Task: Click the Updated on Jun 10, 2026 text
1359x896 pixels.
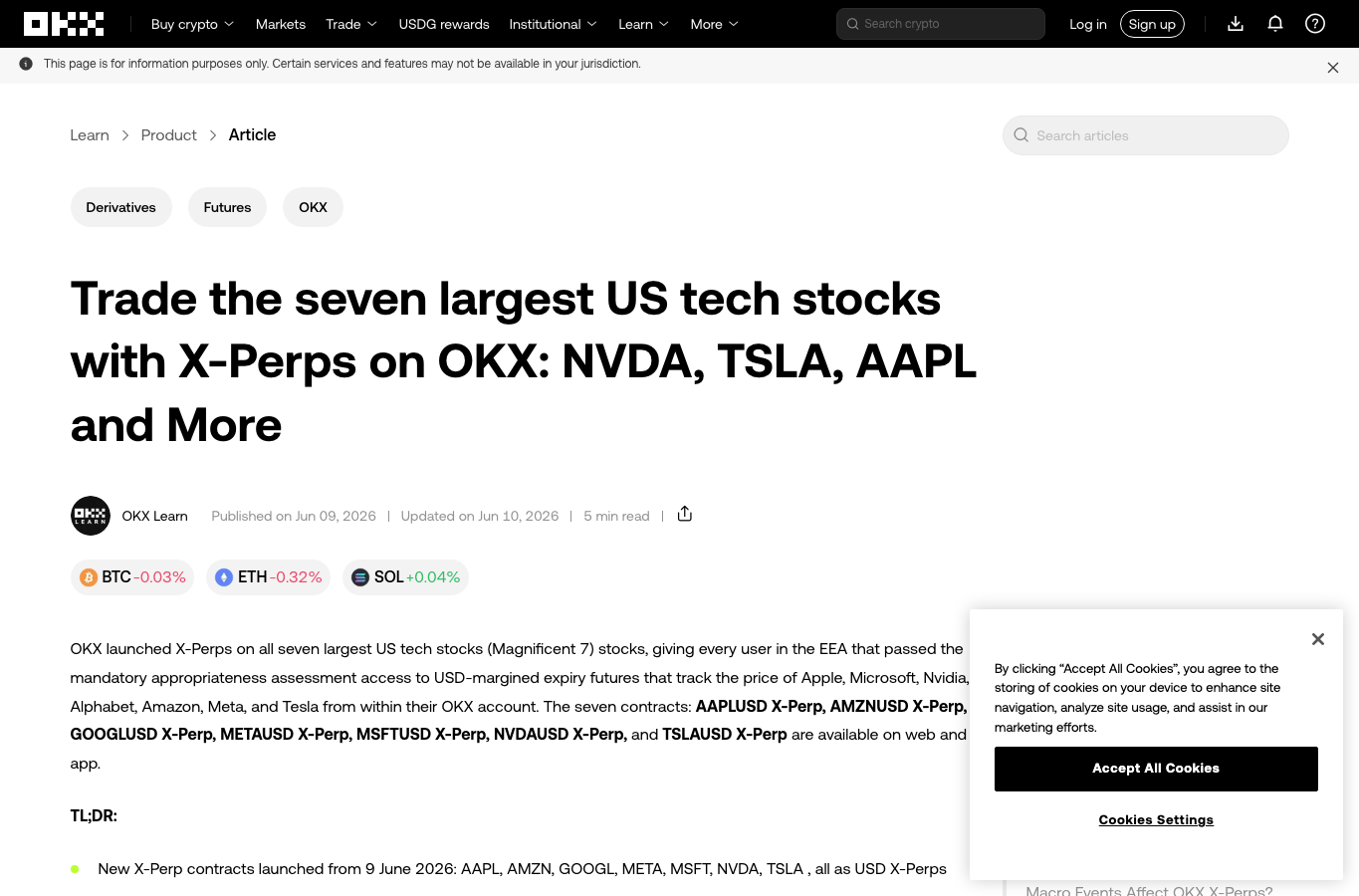Action: coord(480,516)
